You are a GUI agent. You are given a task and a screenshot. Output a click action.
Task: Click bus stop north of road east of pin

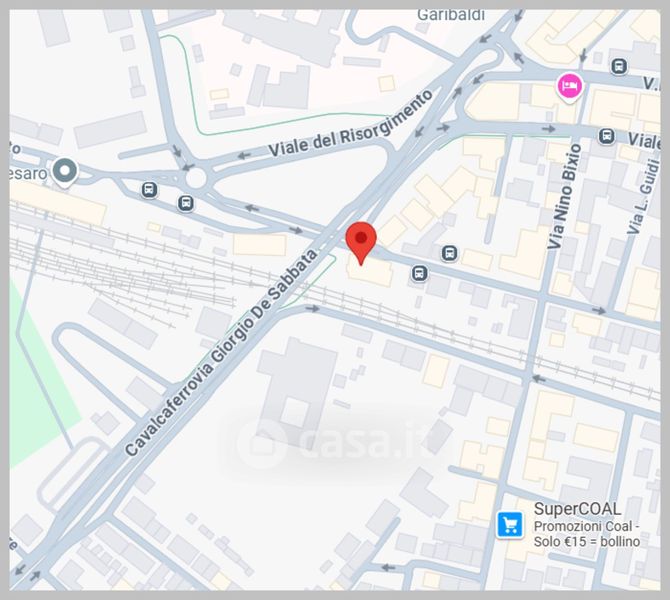coord(449,253)
